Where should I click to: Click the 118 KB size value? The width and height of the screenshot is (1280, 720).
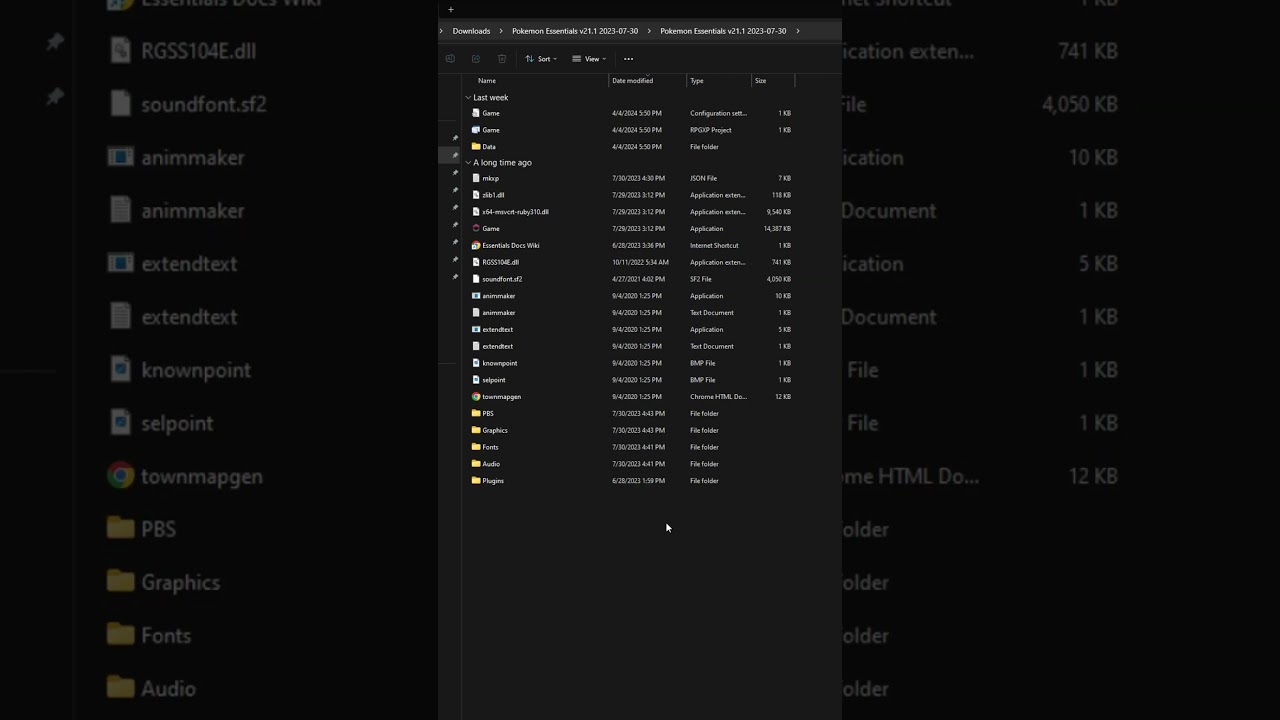tap(782, 195)
